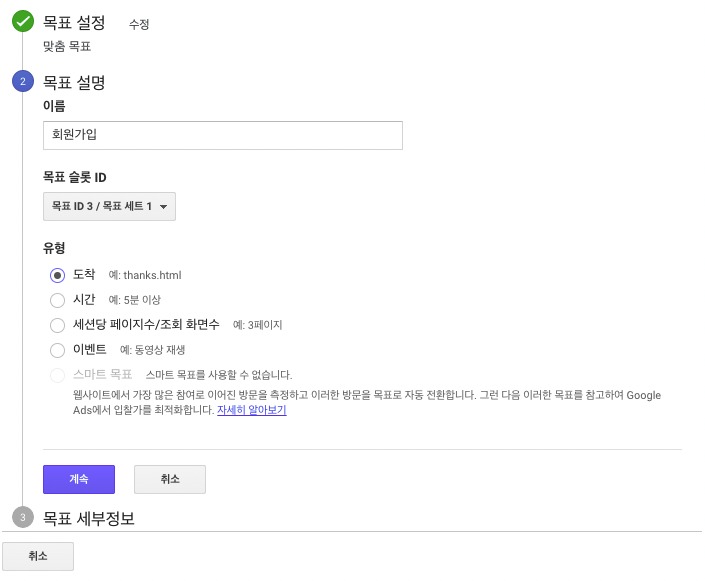Click the 목표 설정 step heading
This screenshot has height=581, width=705.
74,22
